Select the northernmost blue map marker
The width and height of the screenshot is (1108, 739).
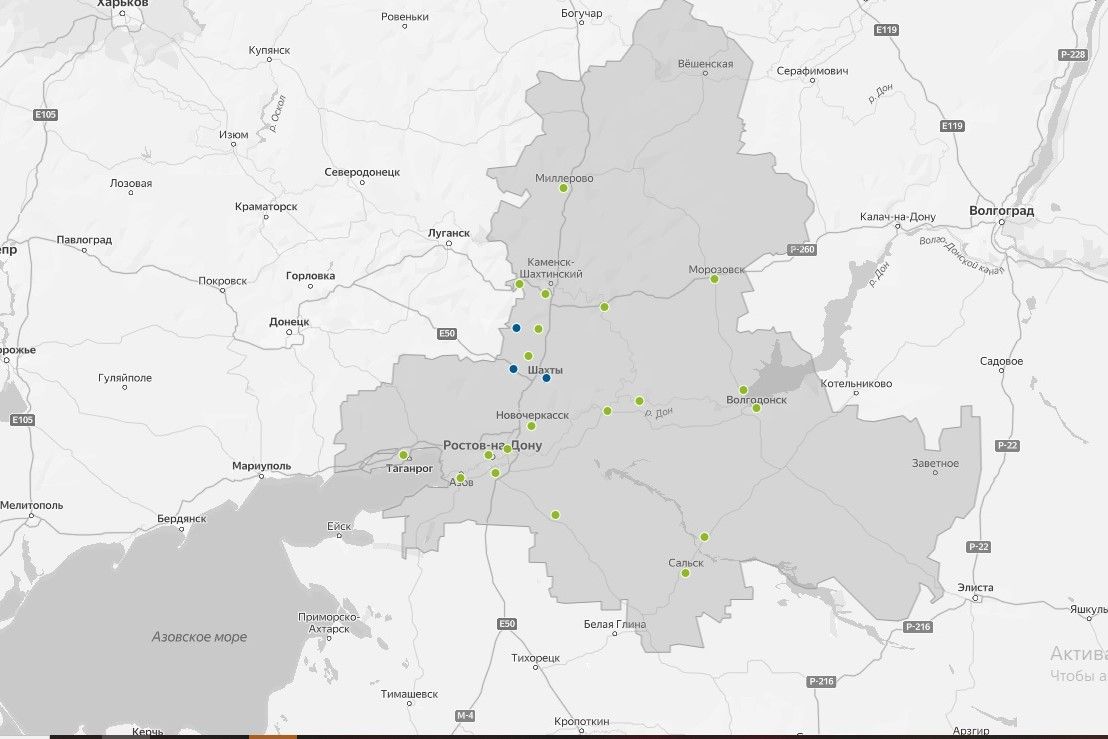(516, 328)
